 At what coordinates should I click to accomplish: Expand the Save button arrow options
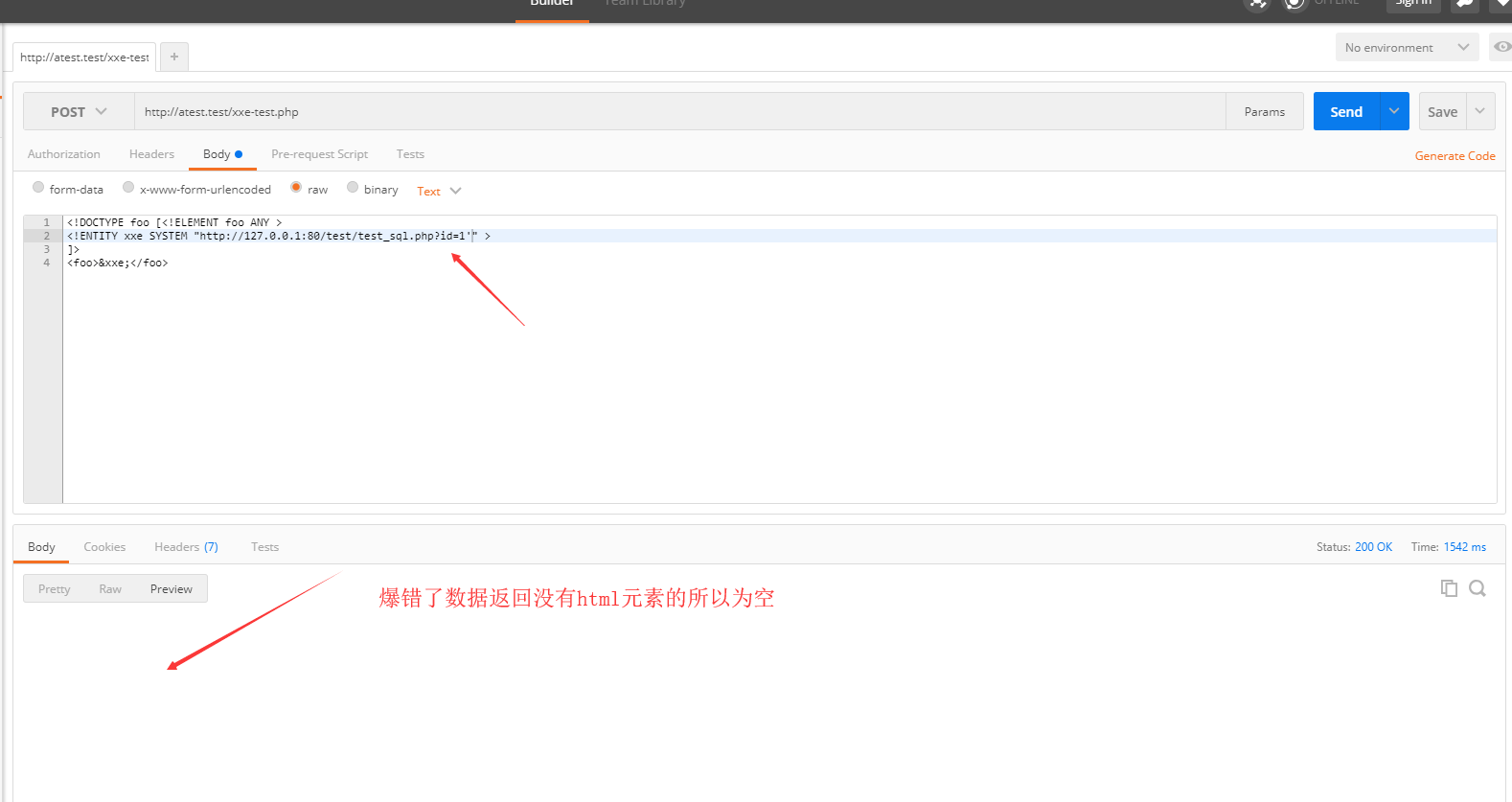pos(1480,111)
